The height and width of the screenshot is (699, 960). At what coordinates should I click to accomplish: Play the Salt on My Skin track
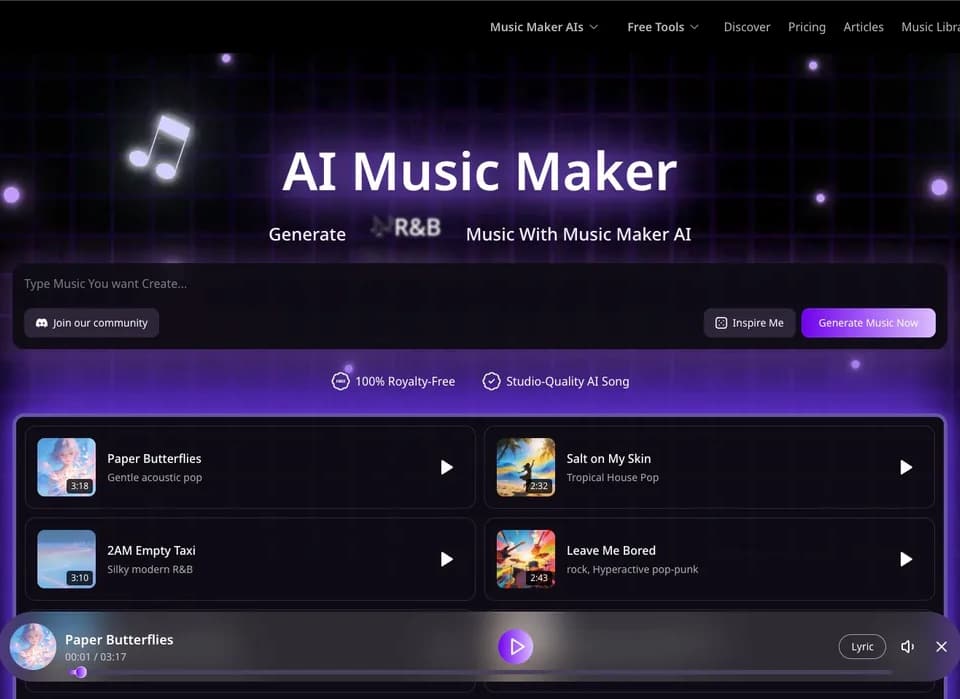pyautogui.click(x=906, y=468)
